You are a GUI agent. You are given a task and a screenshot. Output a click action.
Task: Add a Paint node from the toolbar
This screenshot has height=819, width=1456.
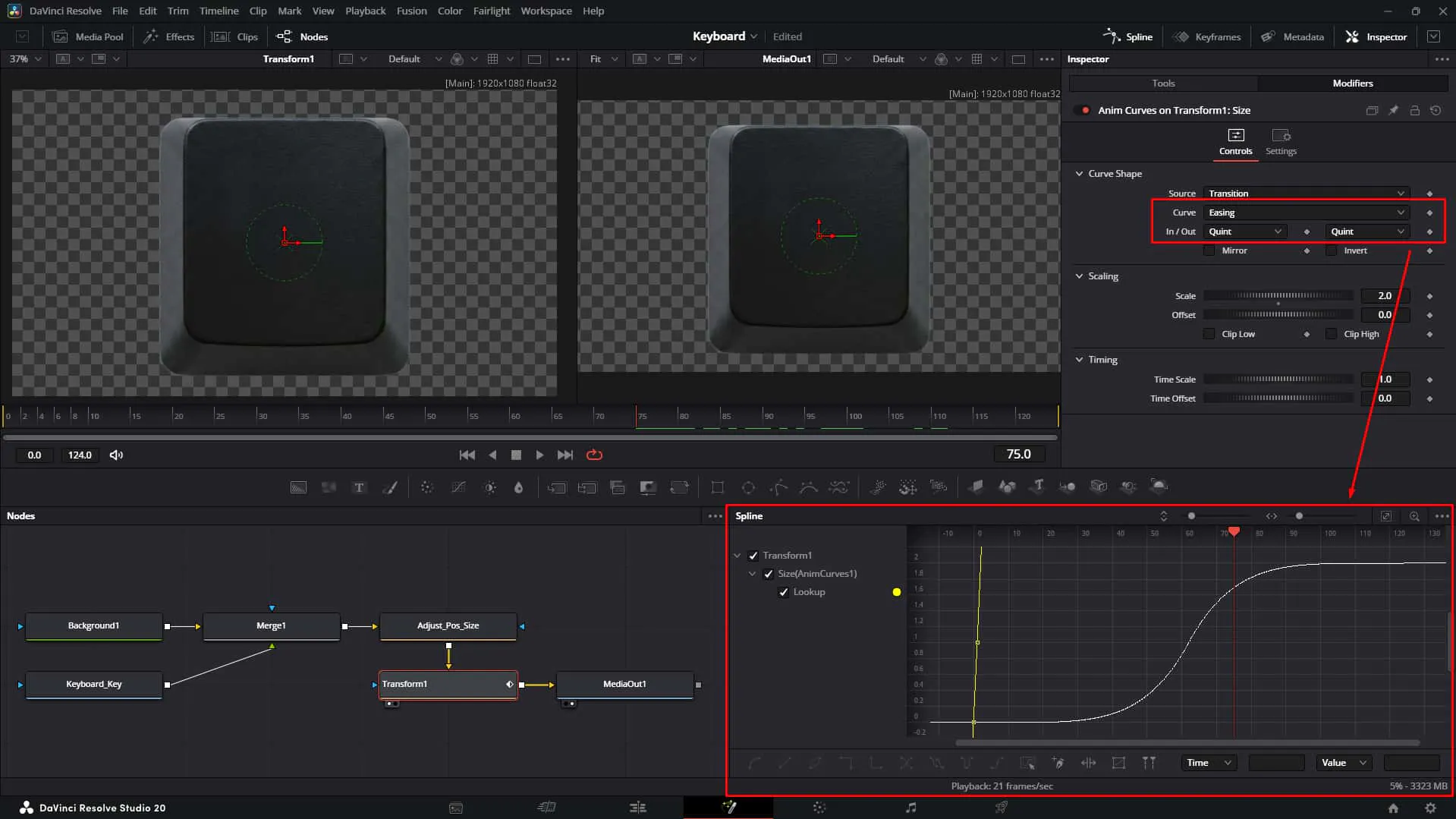[390, 487]
